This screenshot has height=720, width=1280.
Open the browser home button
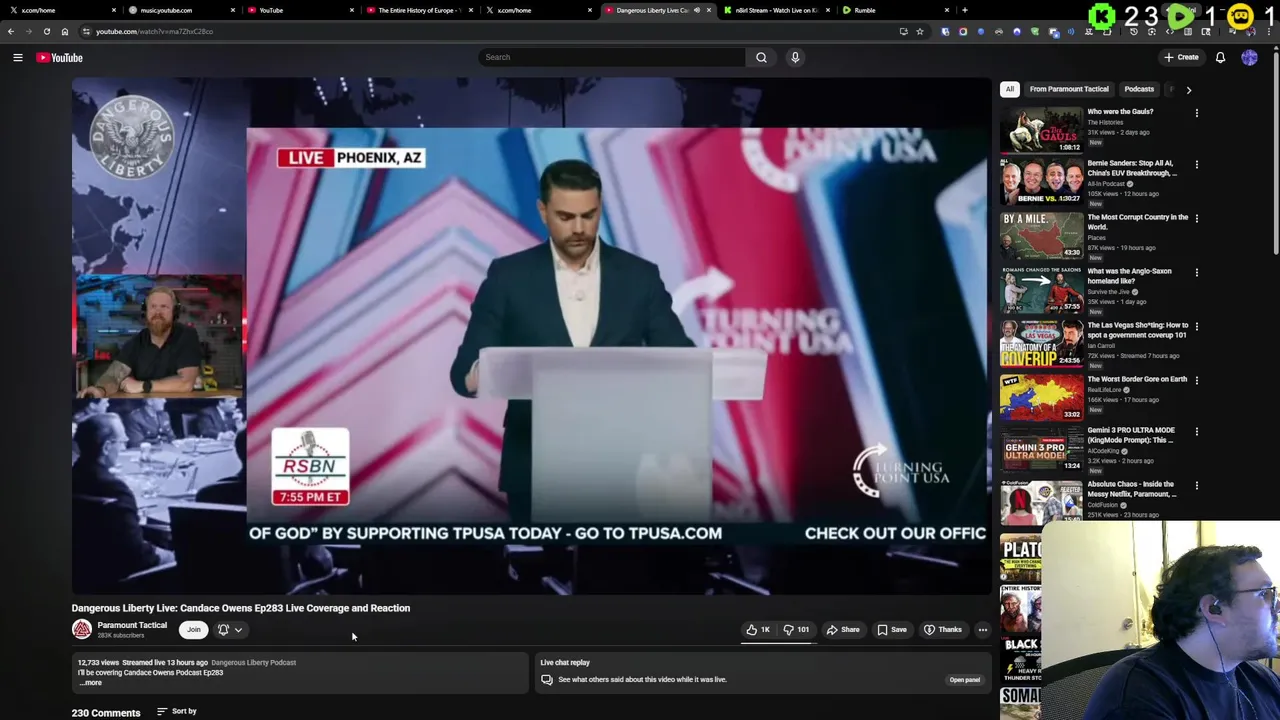click(x=65, y=31)
